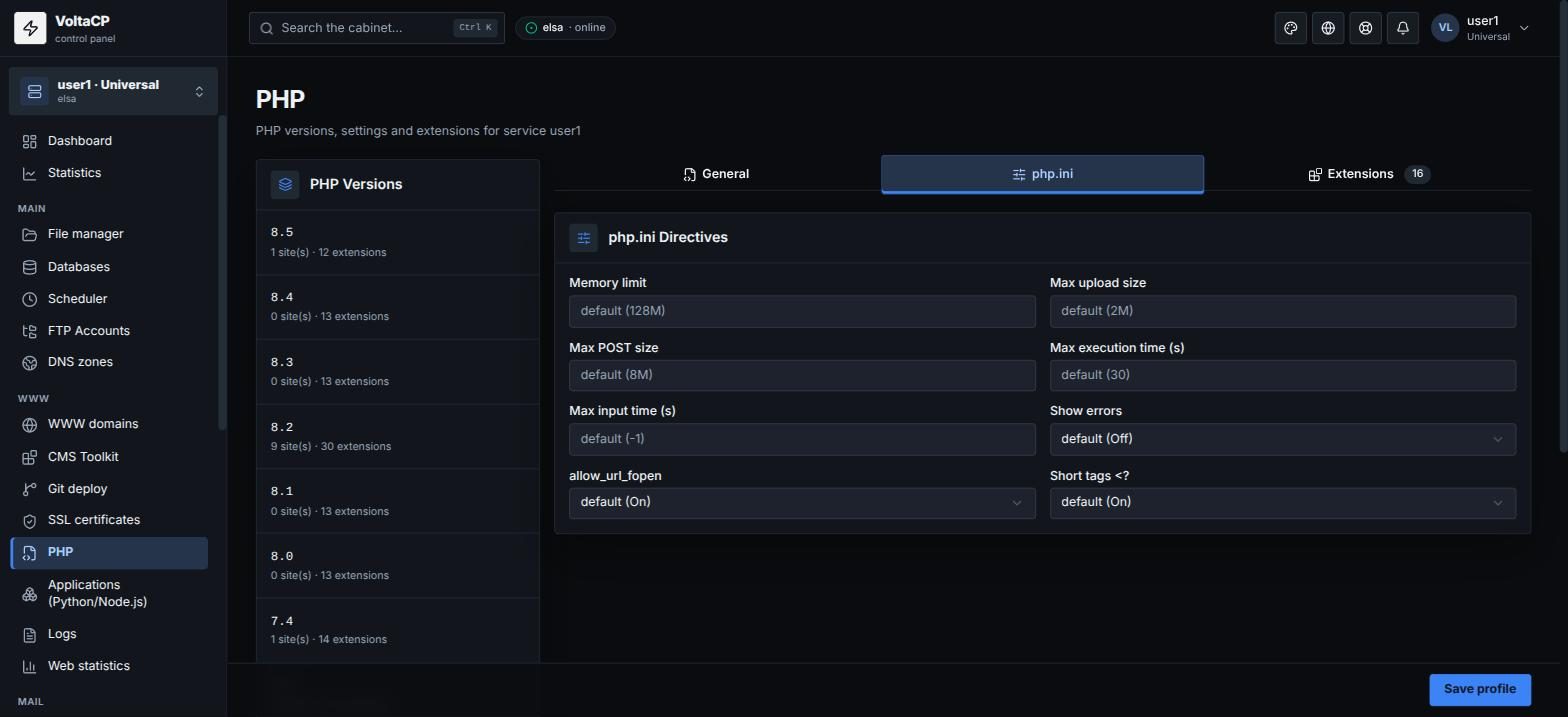1568x717 pixels.
Task: Select PHP version 8.2
Action: point(398,437)
